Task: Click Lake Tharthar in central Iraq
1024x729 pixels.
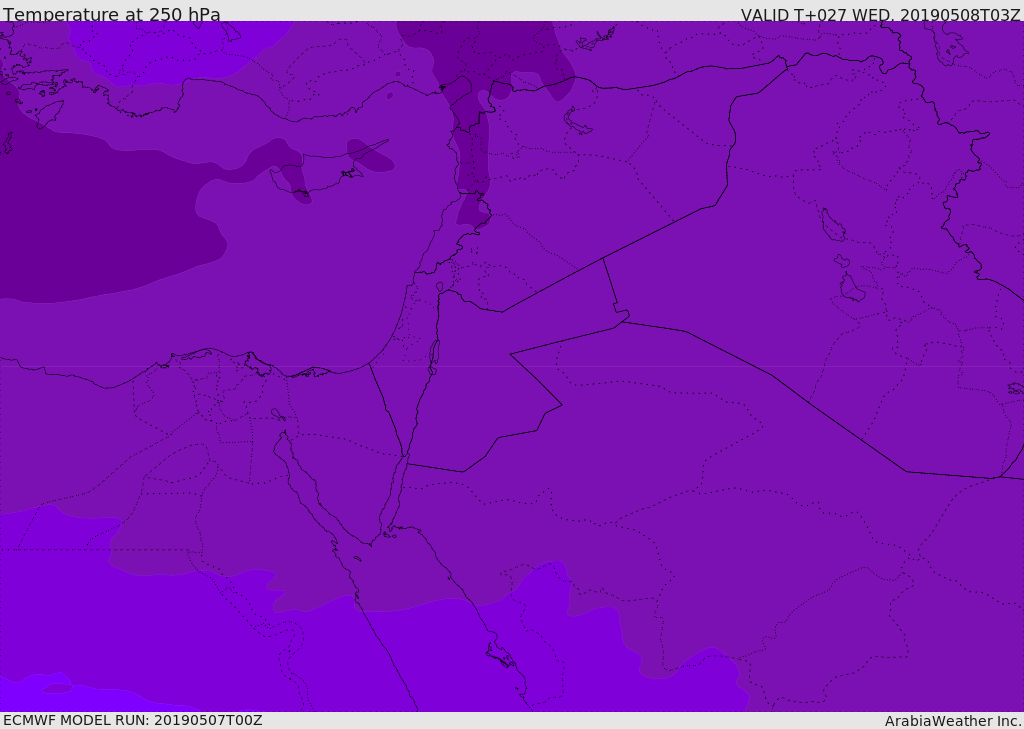Action: pyautogui.click(x=832, y=226)
